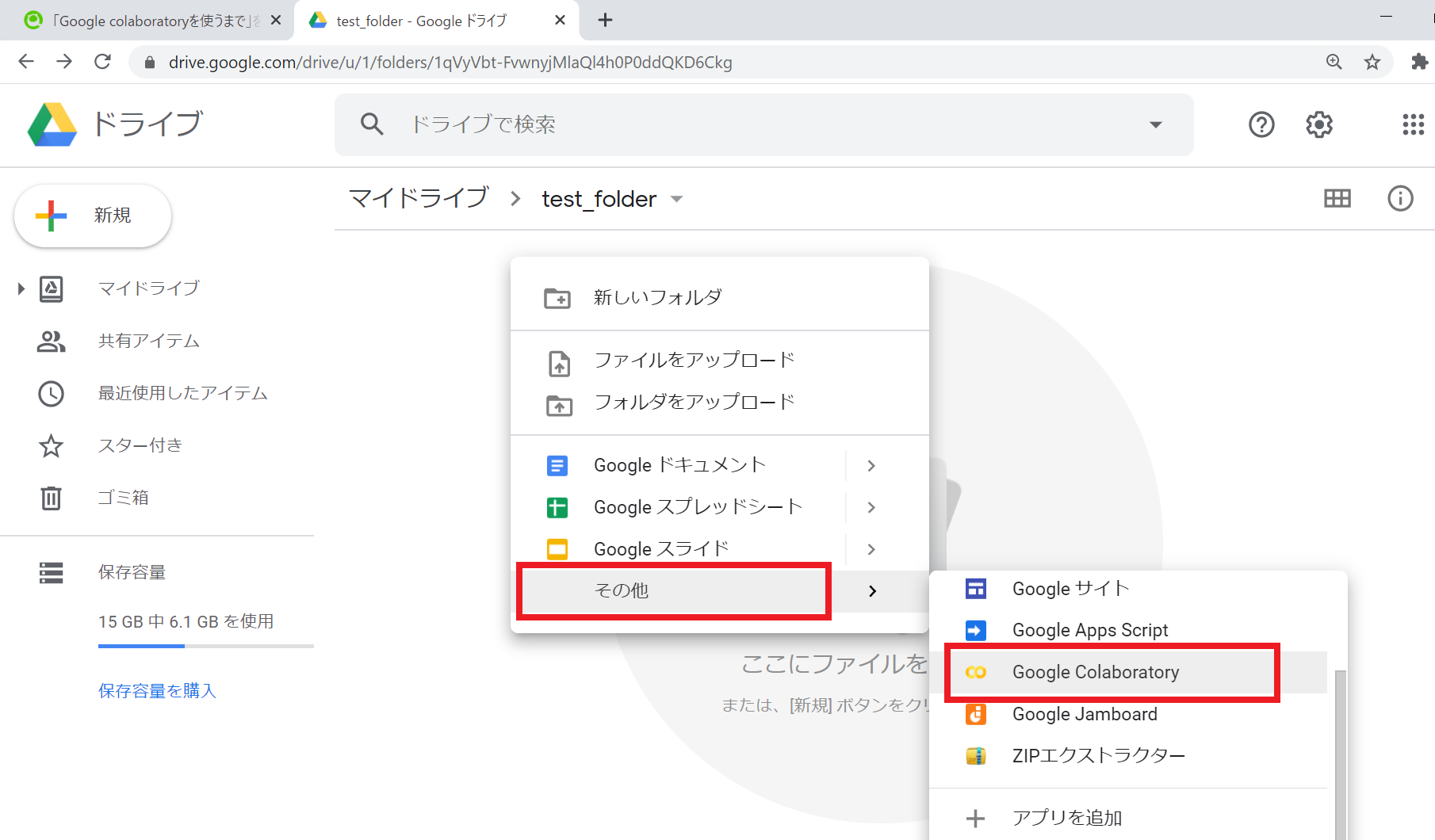
Task: Switch to the Google colaboratory article tab
Action: click(x=147, y=21)
